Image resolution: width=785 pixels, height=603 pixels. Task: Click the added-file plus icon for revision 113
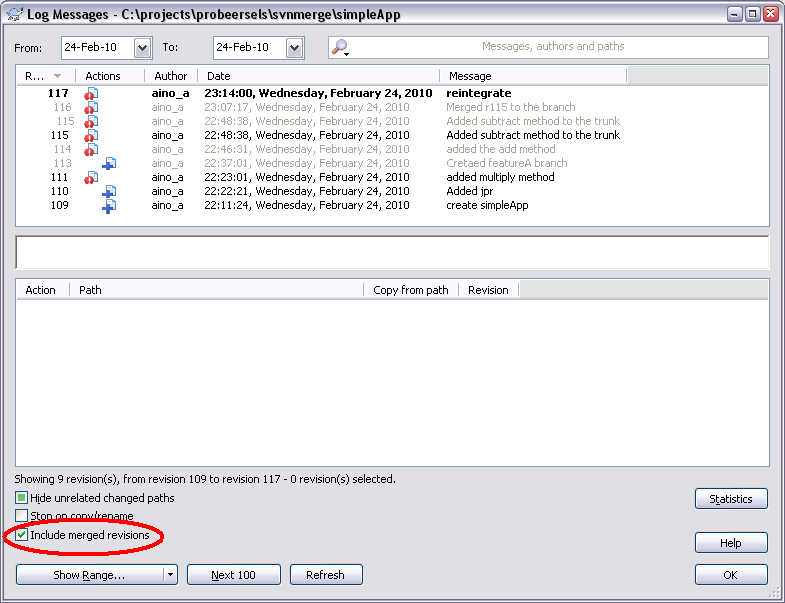[109, 163]
